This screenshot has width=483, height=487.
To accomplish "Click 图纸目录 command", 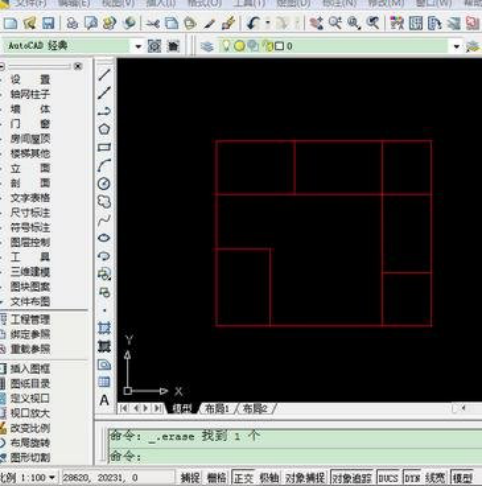I will coord(30,384).
